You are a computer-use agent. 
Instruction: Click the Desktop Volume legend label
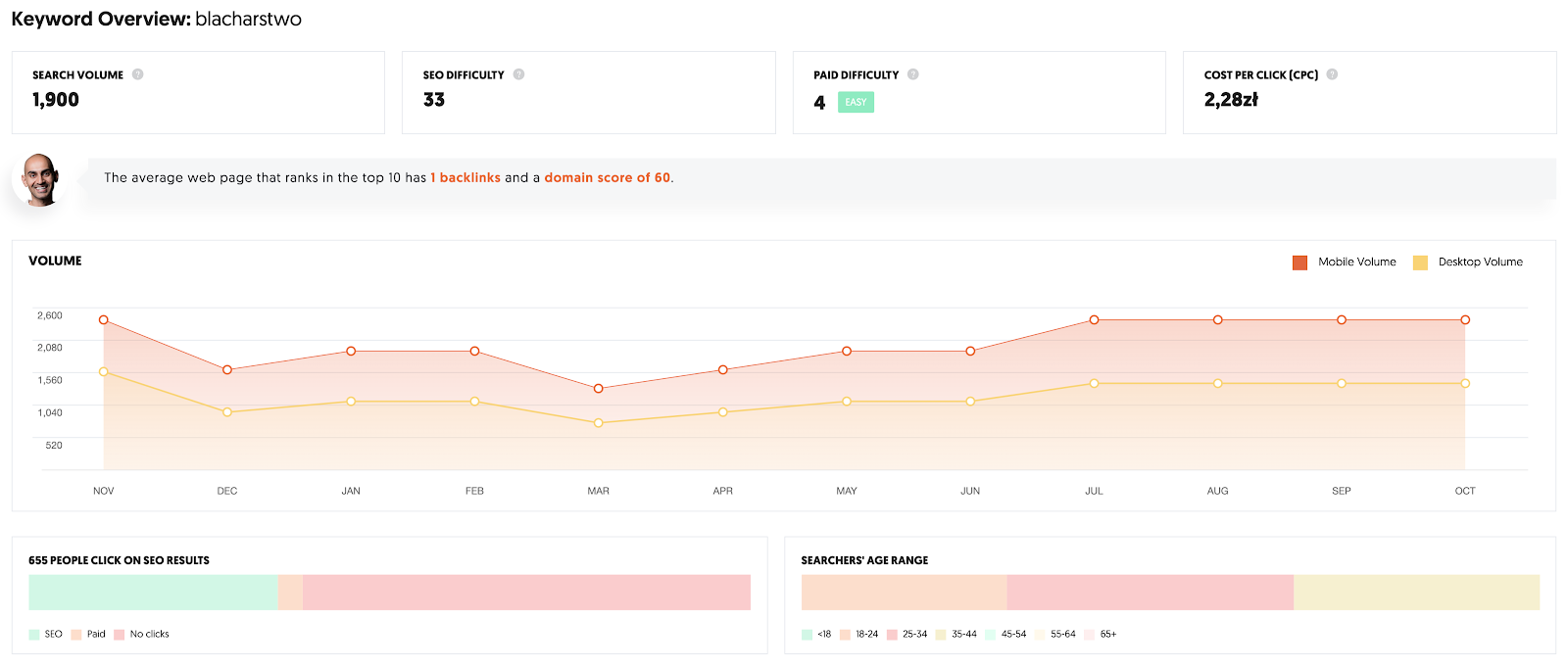[1480, 263]
